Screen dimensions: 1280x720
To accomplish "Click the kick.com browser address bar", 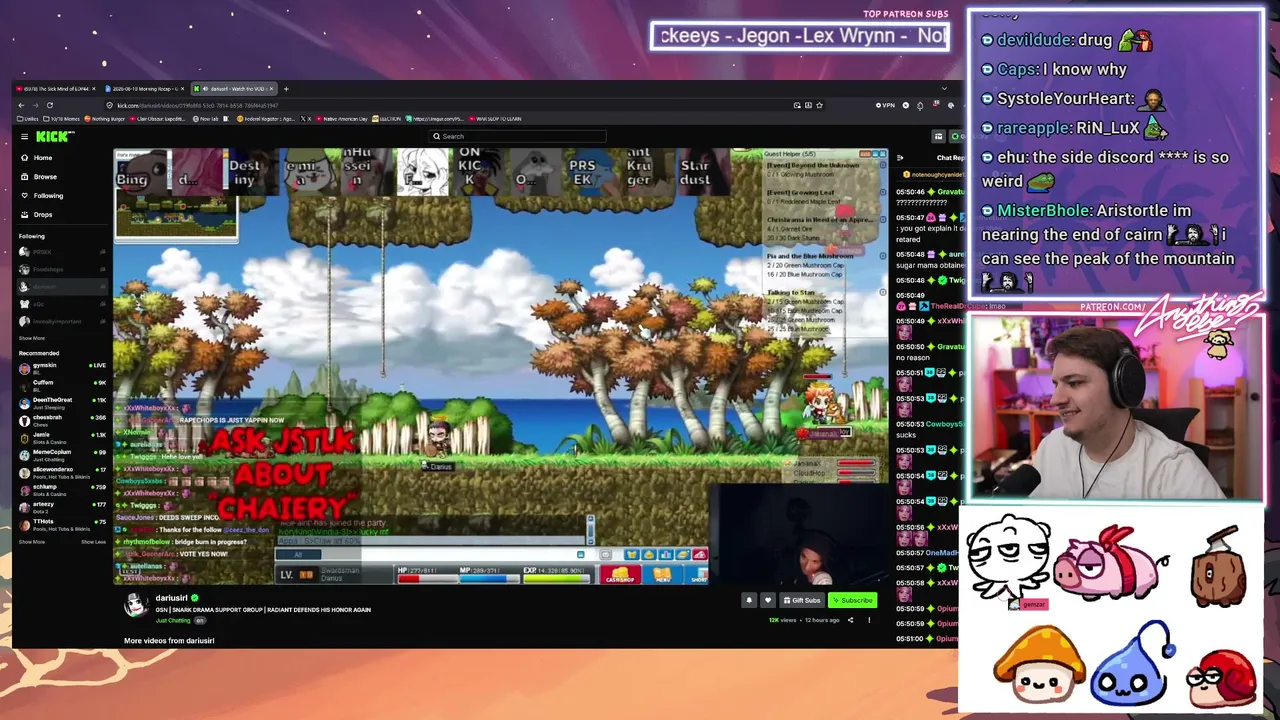I will tap(450, 105).
